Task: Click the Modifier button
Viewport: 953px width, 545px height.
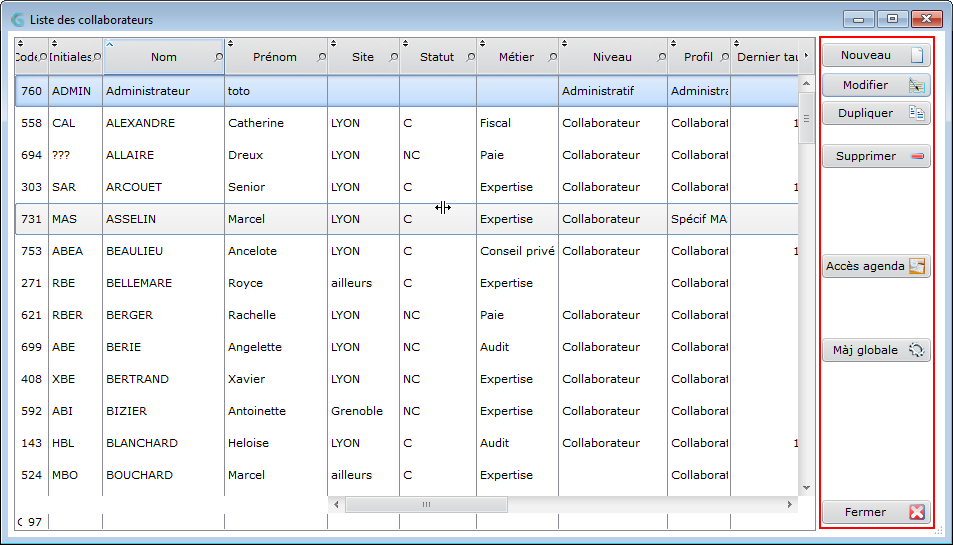Action: point(876,85)
